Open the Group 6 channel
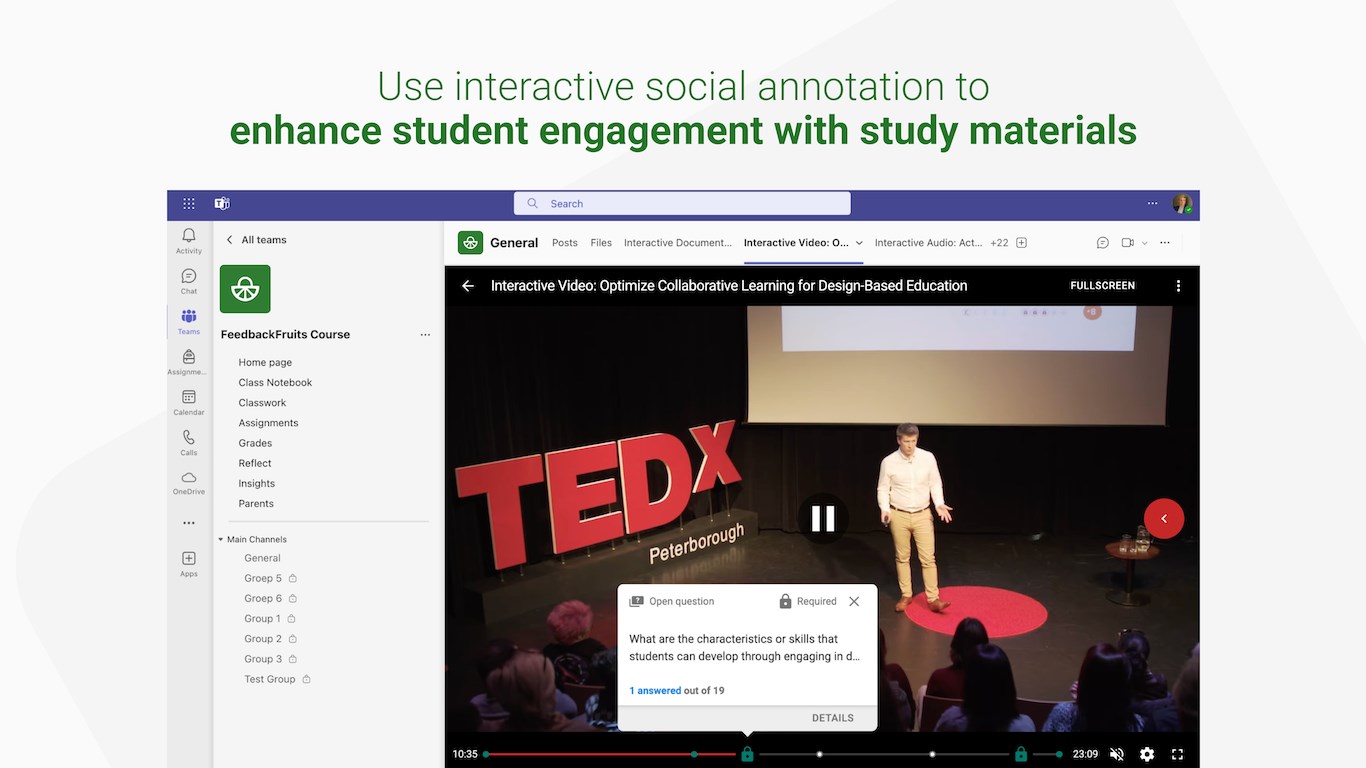 [263, 599]
